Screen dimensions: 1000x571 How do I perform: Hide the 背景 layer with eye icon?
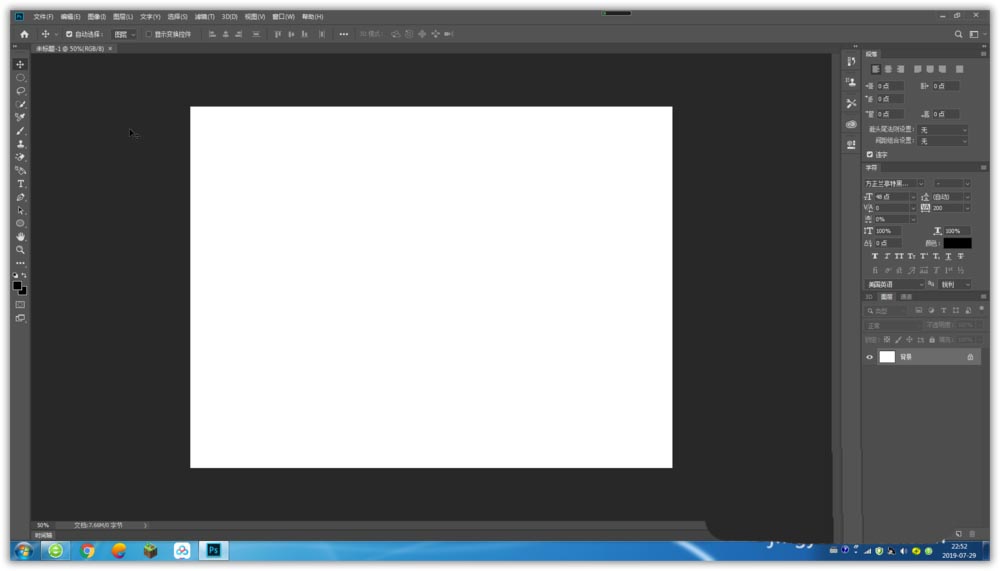click(x=869, y=357)
